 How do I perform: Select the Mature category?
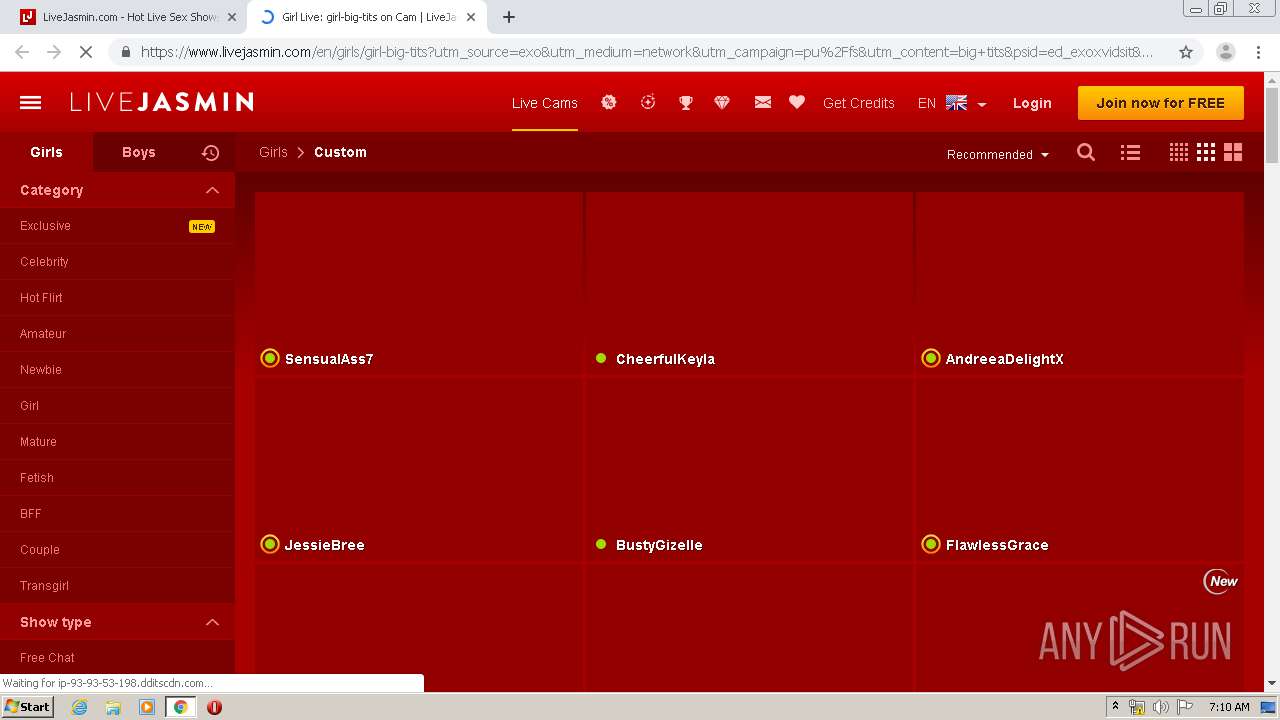click(x=117, y=442)
